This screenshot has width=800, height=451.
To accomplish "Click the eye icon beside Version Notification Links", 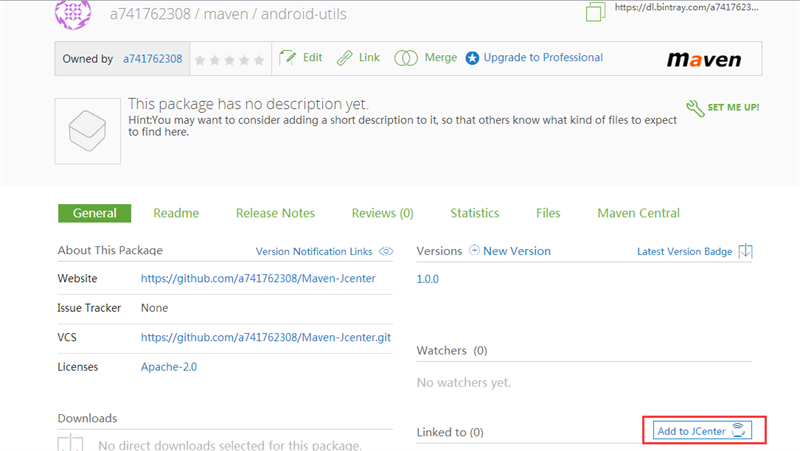I will pyautogui.click(x=386, y=251).
